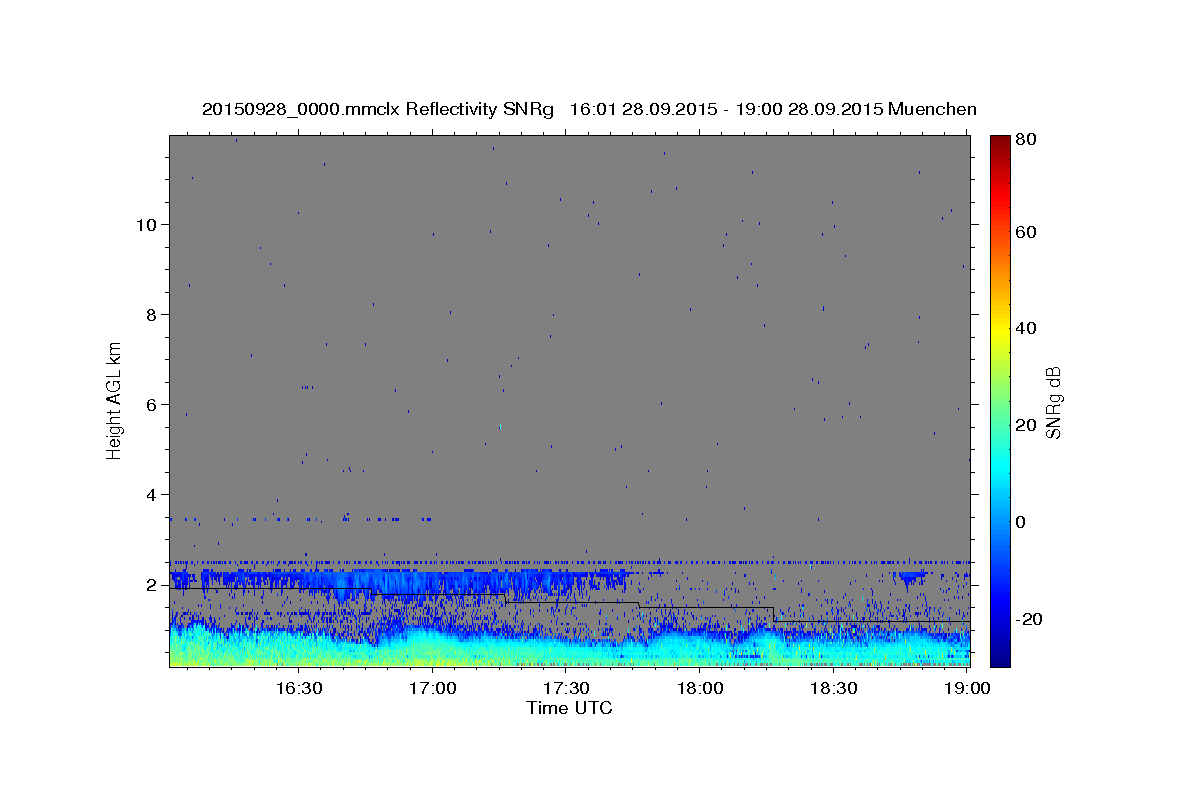Screen dimensions: 1200x800
Task: Click the colorbar value 80
Action: pos(1026,139)
